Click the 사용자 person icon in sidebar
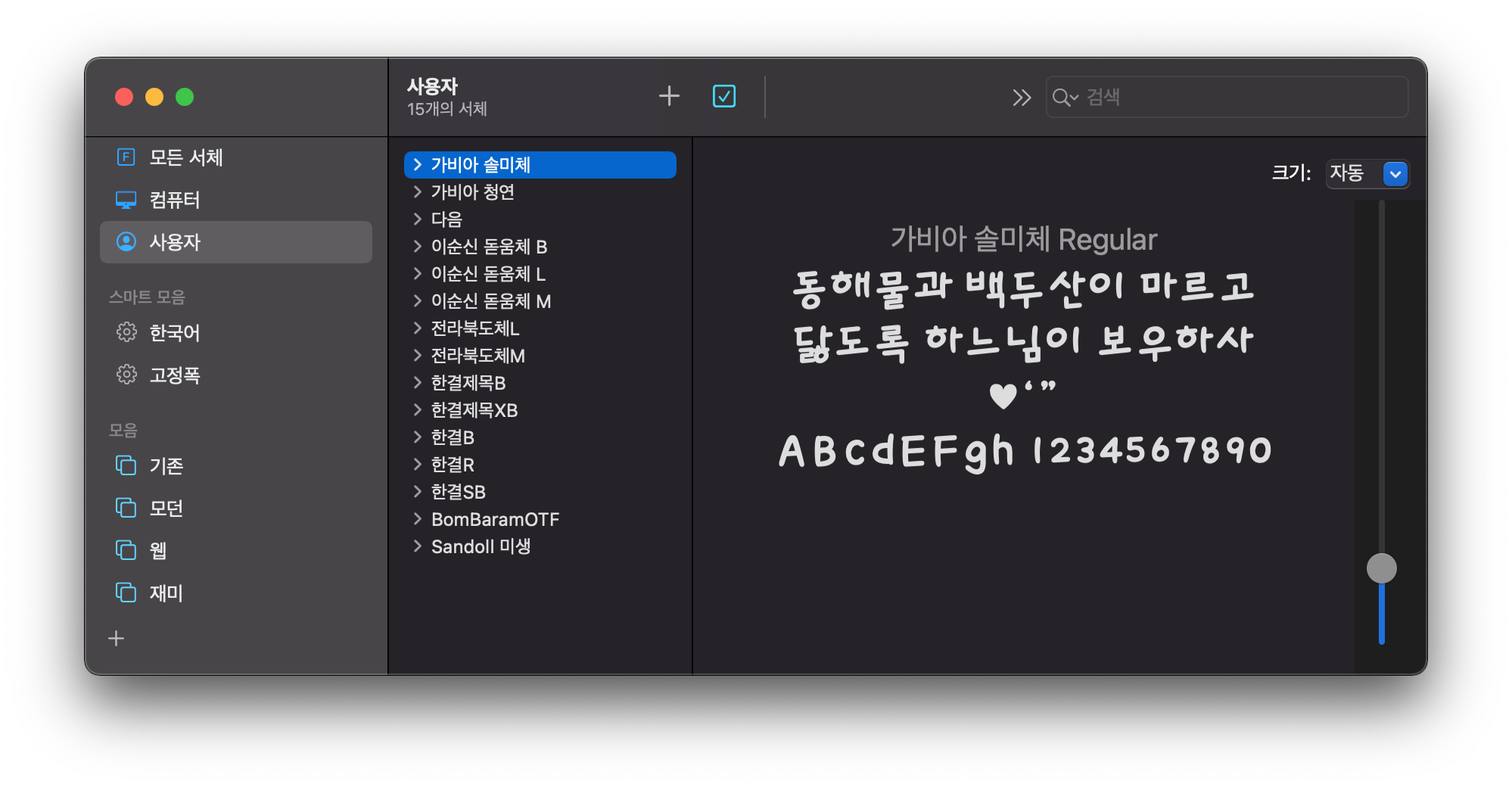Screen dimensions: 1512x787 [x=126, y=241]
